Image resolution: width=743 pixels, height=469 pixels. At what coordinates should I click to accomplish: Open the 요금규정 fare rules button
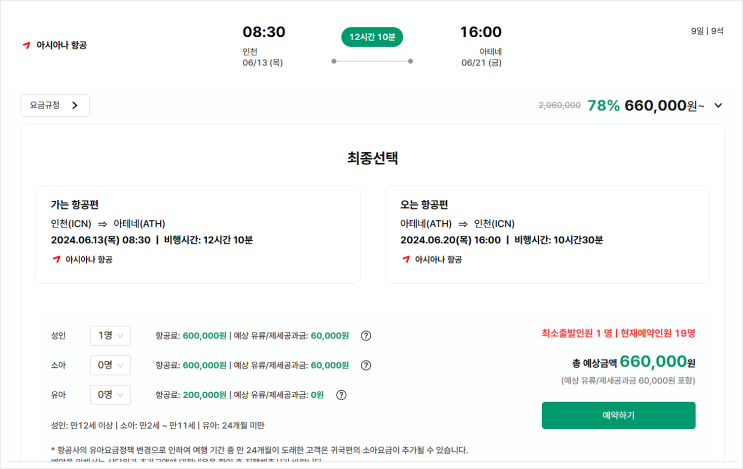55,105
